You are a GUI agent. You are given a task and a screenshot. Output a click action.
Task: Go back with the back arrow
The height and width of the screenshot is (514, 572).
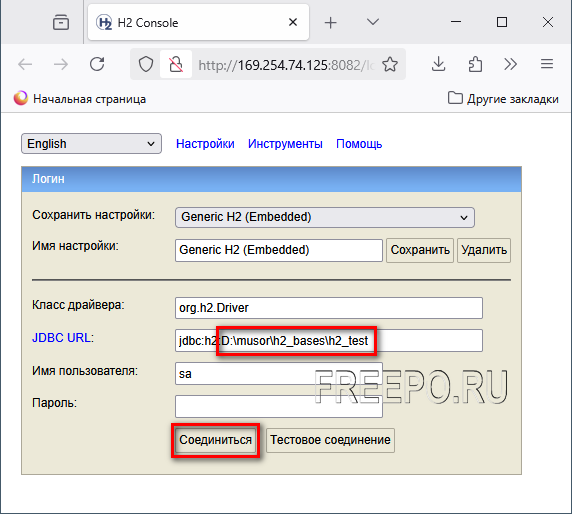pyautogui.click(x=25, y=65)
